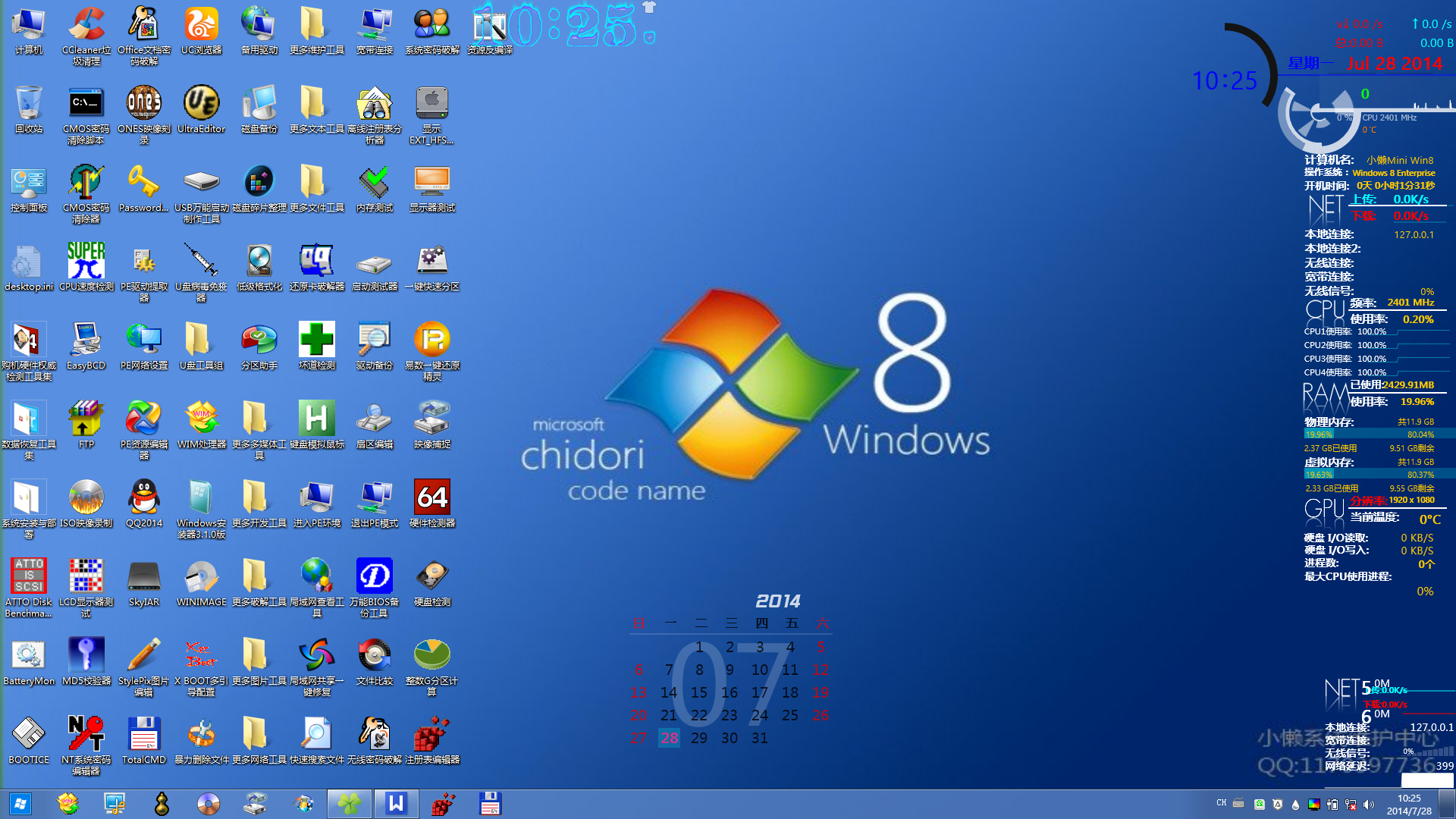Open taskbar floppy disk TotalCMD icon
1456x819 pixels.
point(491,804)
